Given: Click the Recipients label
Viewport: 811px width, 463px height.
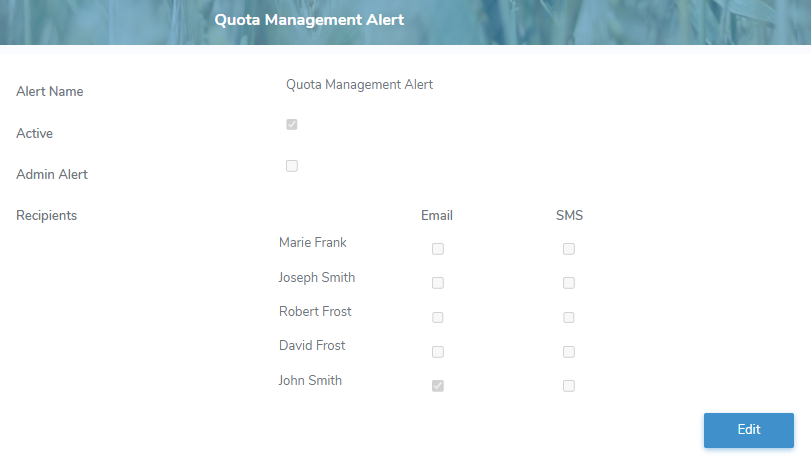Looking at the screenshot, I should point(47,215).
